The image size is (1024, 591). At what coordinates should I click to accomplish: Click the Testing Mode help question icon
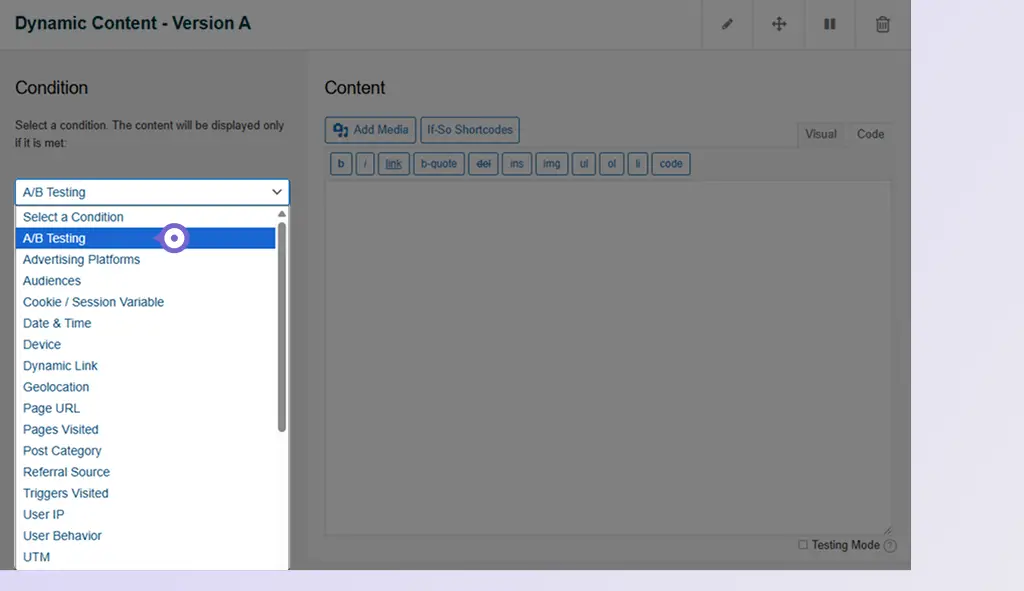tap(890, 545)
